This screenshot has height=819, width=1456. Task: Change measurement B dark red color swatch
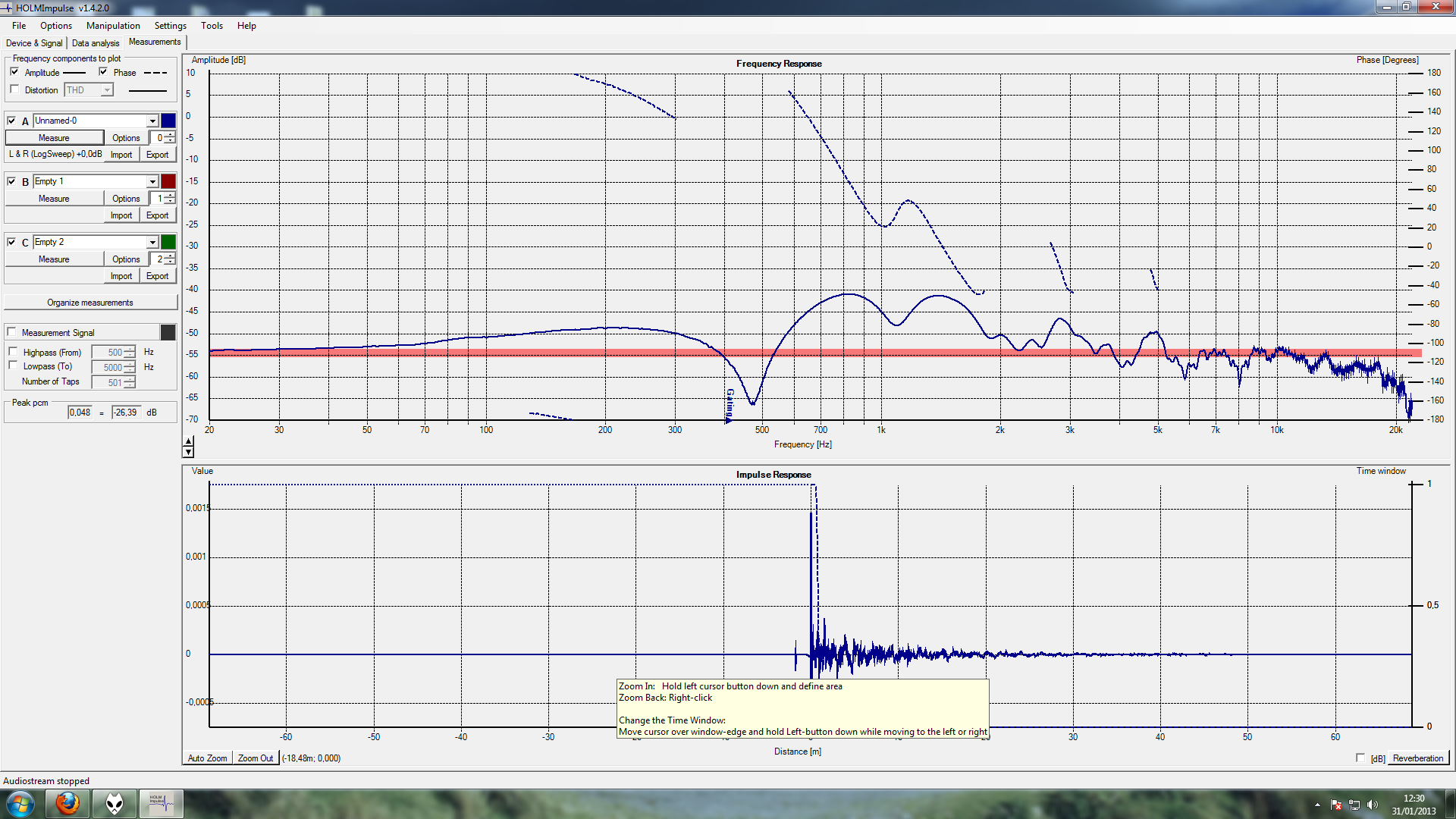click(168, 181)
